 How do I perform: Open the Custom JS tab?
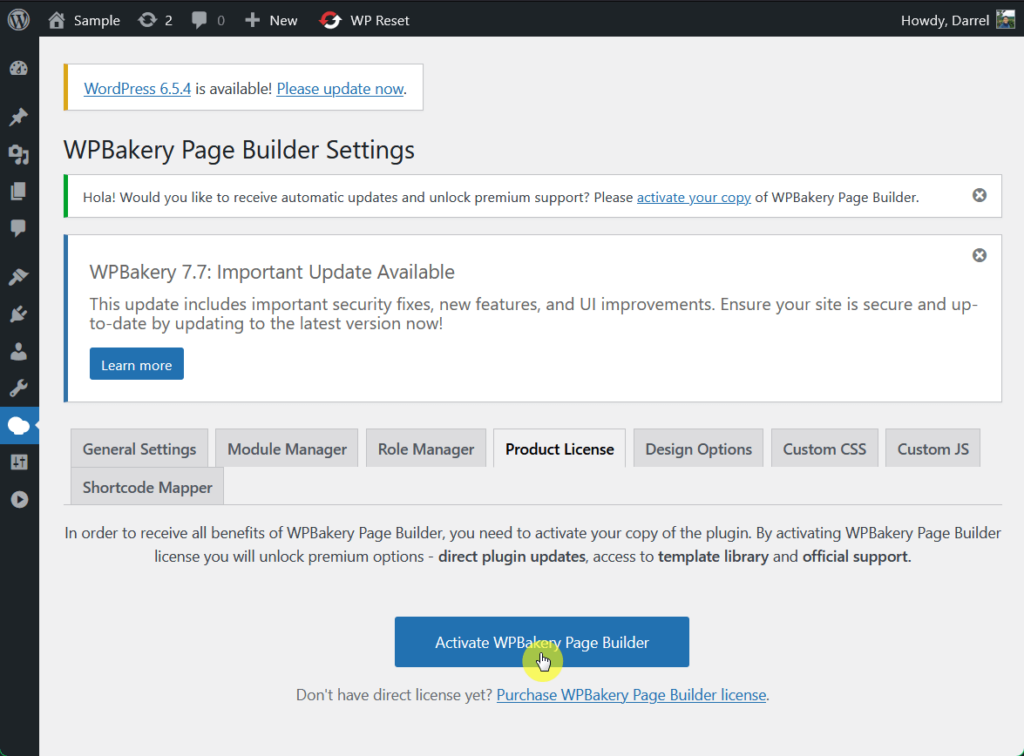click(933, 449)
